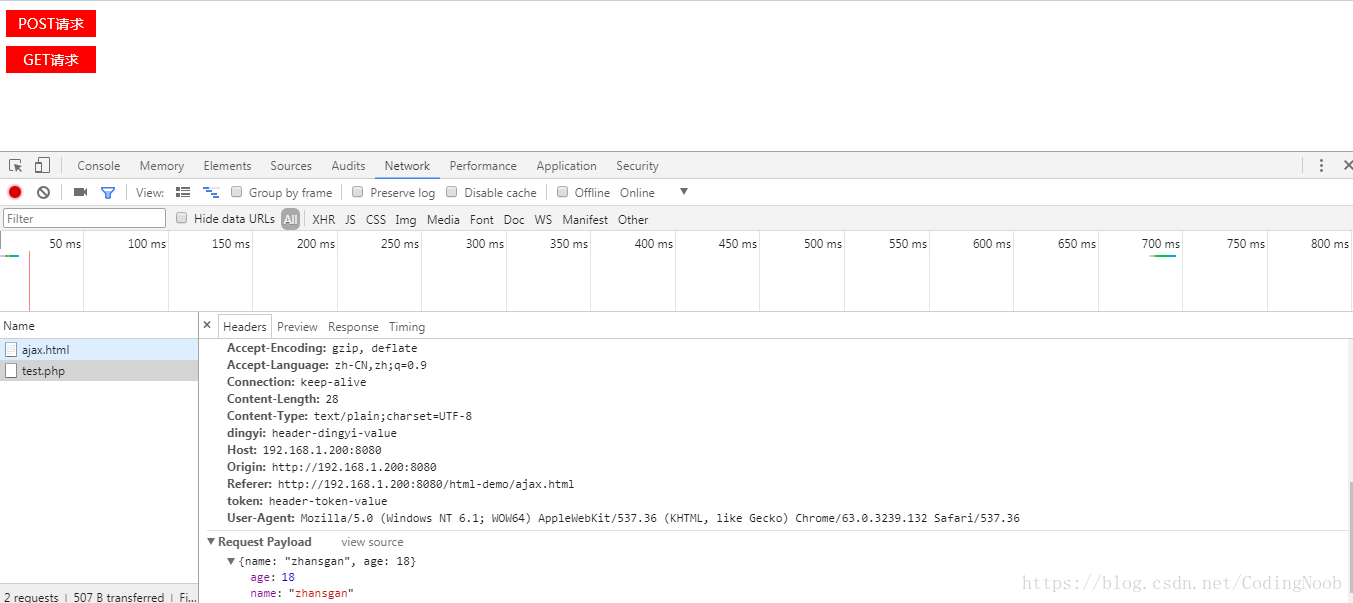1353x603 pixels.
Task: Open the network throttling dropdown
Action: 684,192
